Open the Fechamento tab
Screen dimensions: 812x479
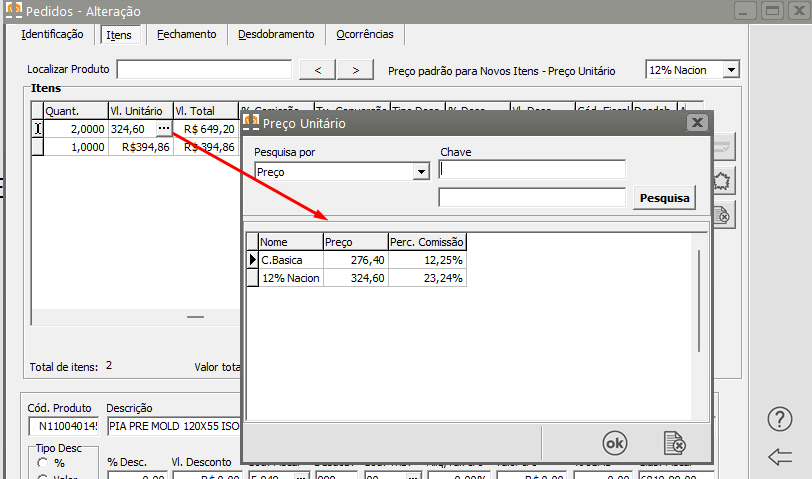186,34
